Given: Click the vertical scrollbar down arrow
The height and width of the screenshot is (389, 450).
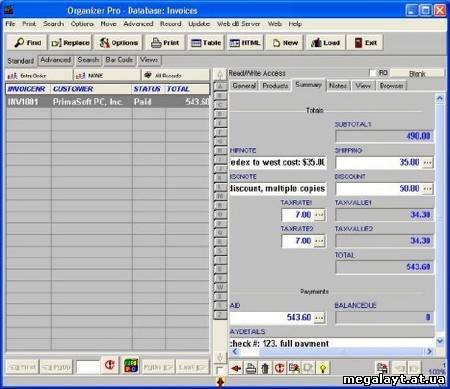Looking at the screenshot, I should [440, 341].
